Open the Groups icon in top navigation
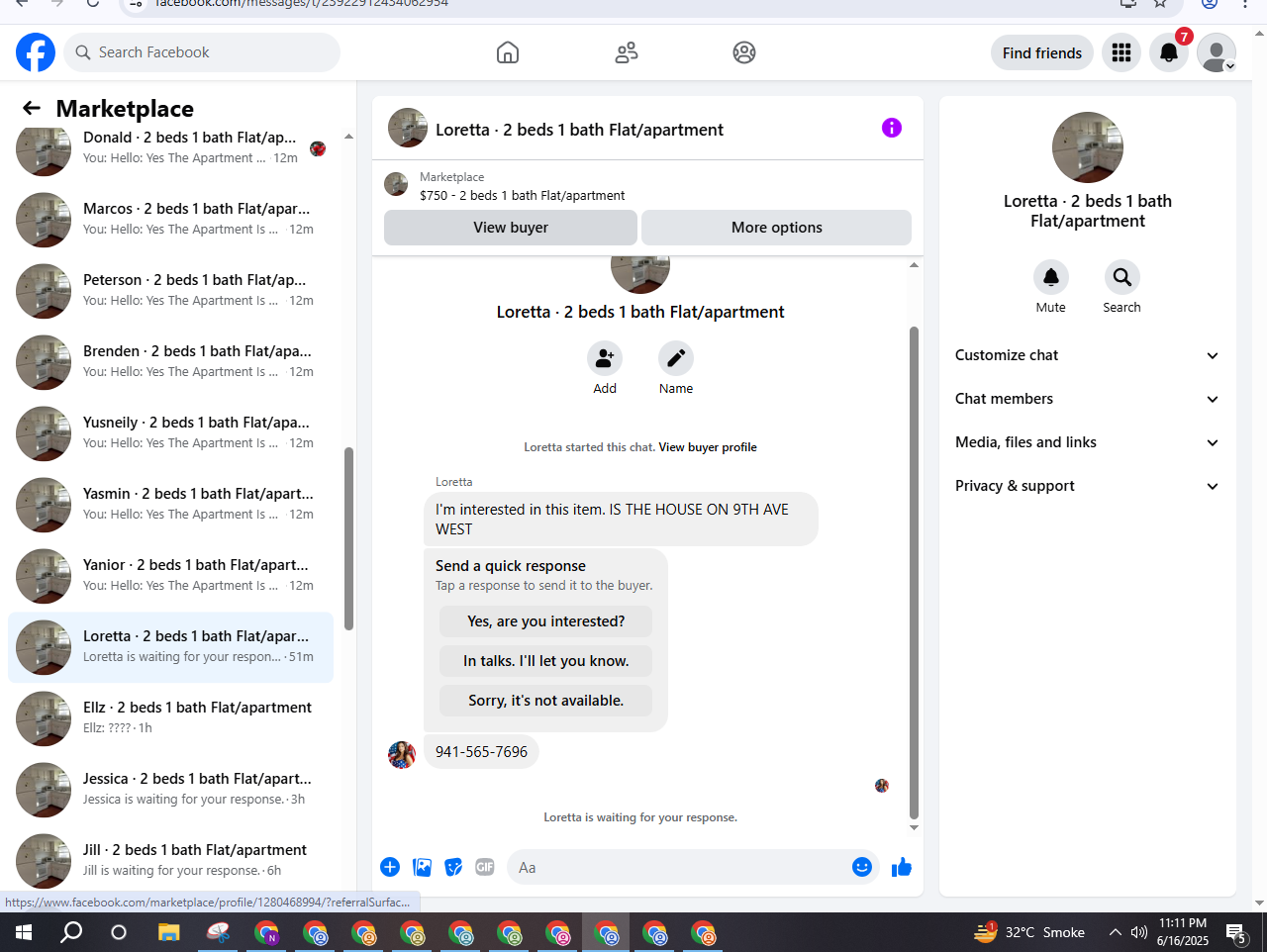Image resolution: width=1267 pixels, height=952 pixels. click(744, 52)
